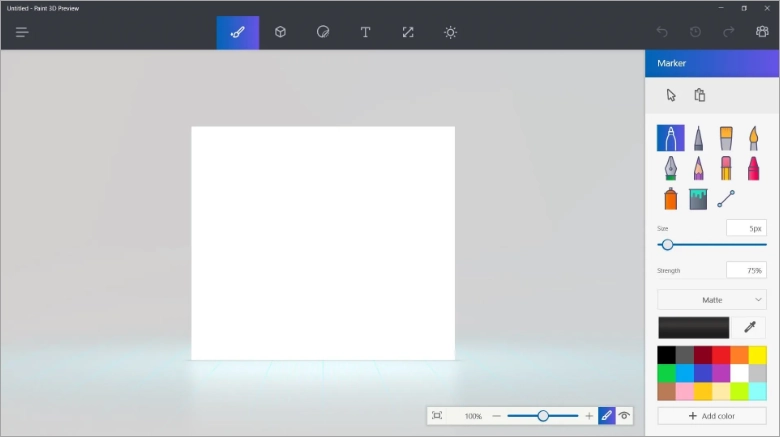
Task: Pick the white color swatch
Action: pyautogui.click(x=739, y=373)
